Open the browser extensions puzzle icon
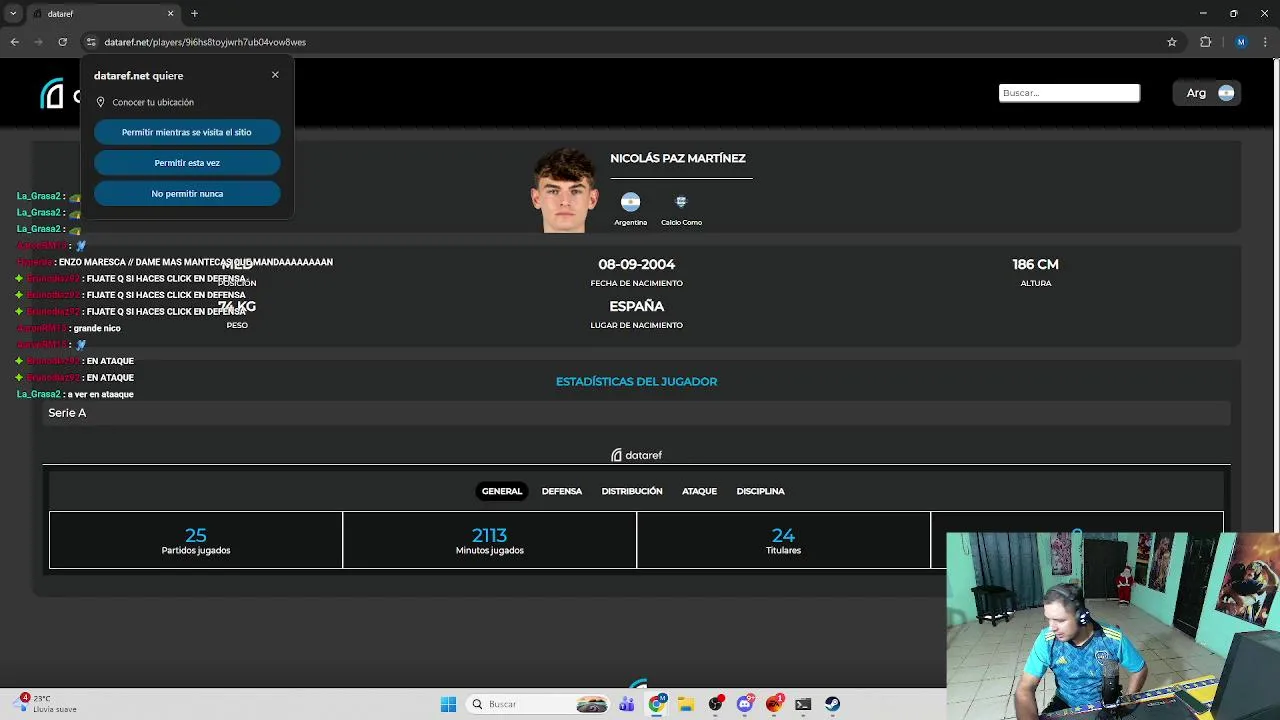Image resolution: width=1280 pixels, height=720 pixels. coord(1205,42)
